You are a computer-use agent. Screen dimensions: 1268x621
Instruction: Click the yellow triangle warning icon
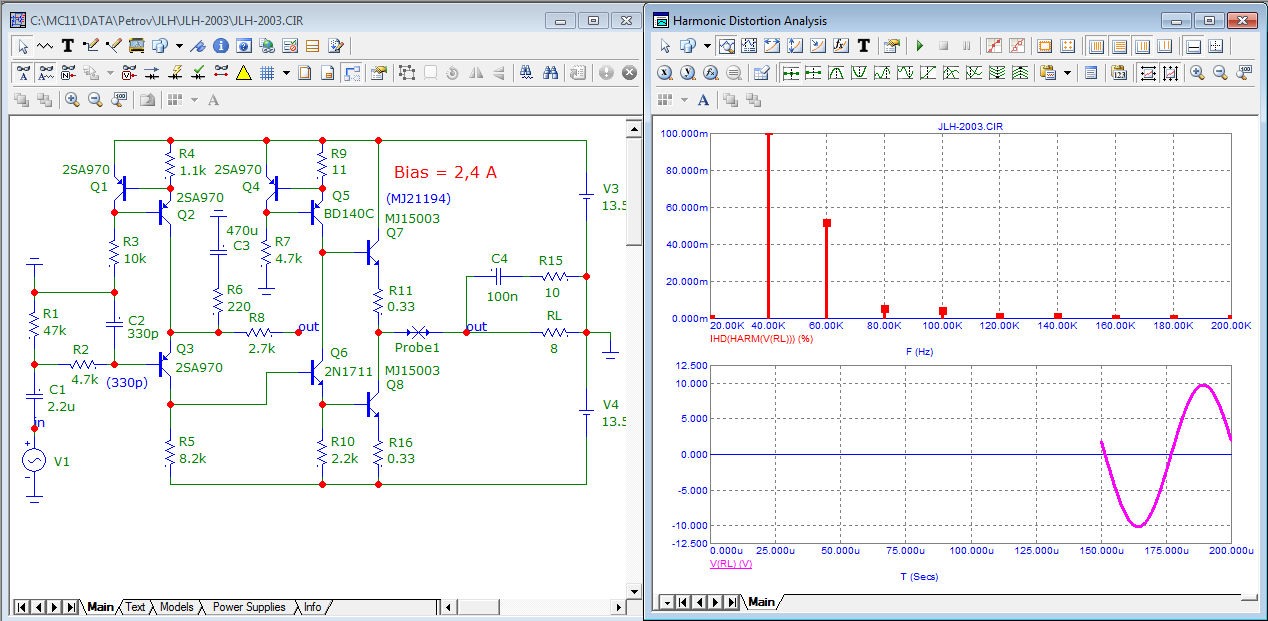tap(243, 72)
